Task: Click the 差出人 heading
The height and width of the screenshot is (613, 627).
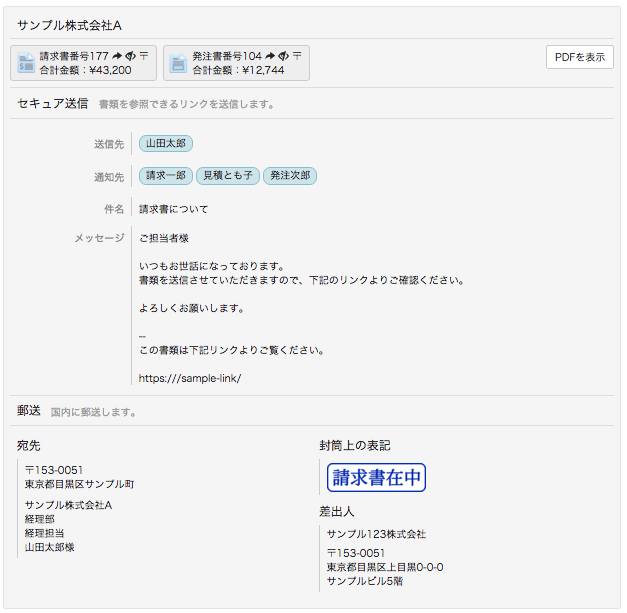Action: pos(337,511)
